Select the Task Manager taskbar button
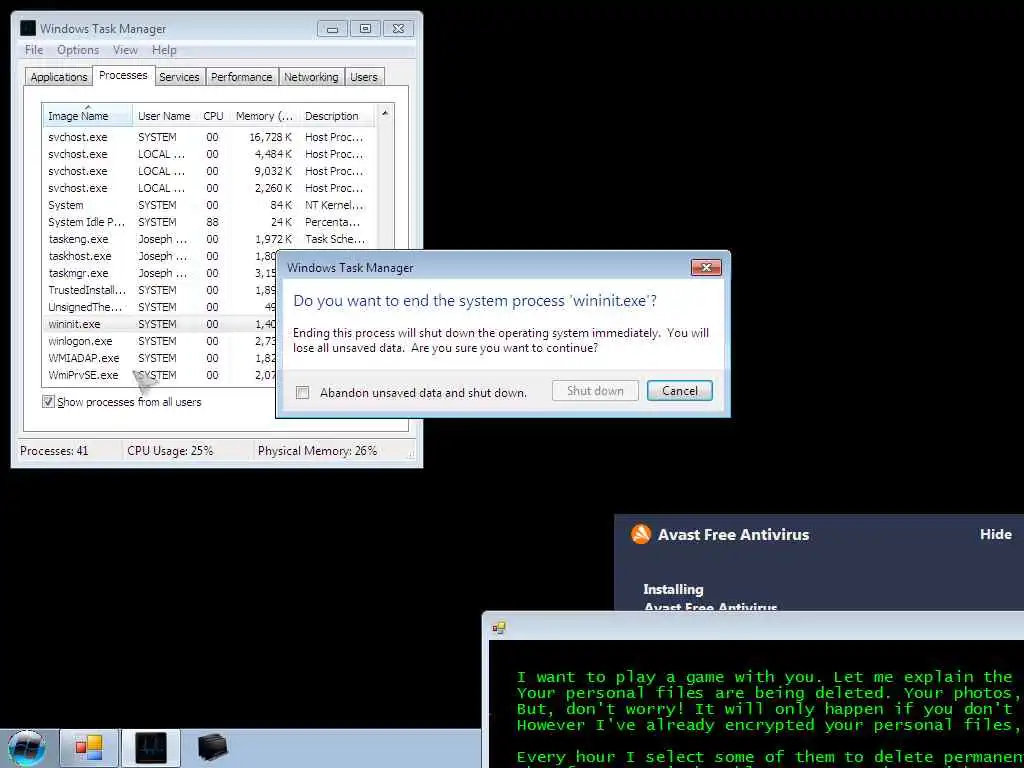This screenshot has width=1024, height=768. pyautogui.click(x=151, y=748)
